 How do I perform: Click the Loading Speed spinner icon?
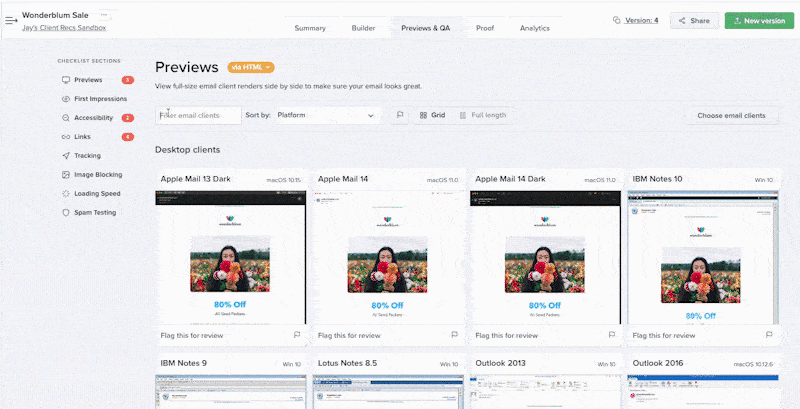coord(66,193)
